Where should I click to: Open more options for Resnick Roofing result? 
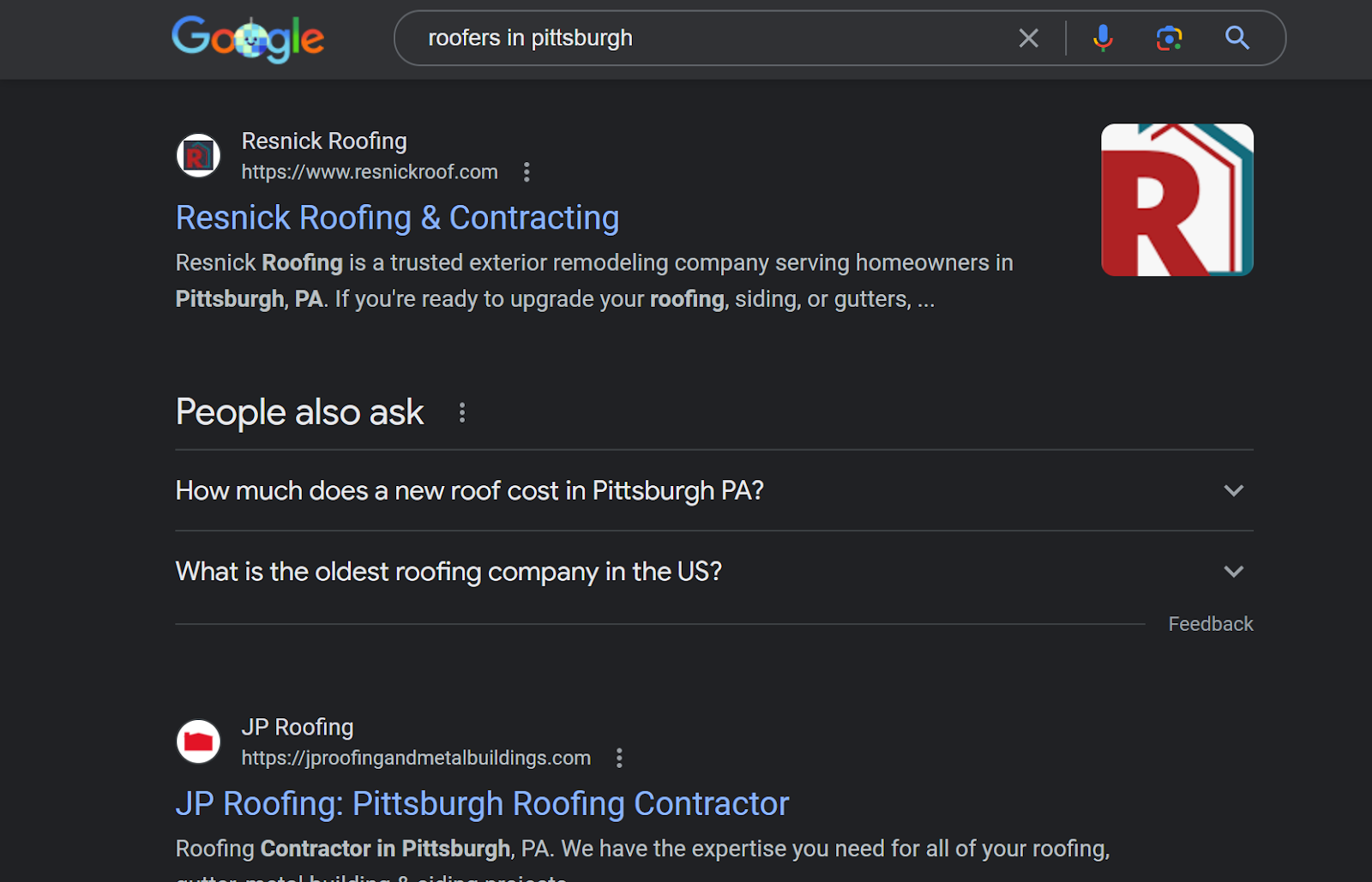(527, 172)
